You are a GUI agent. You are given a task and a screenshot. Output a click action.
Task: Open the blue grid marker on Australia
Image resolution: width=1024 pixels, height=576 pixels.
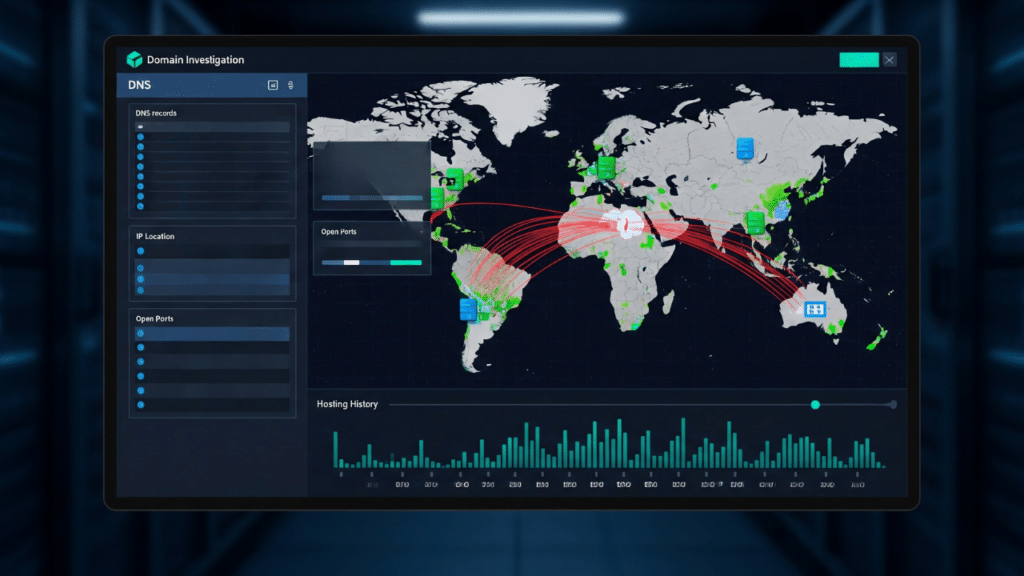coord(815,310)
